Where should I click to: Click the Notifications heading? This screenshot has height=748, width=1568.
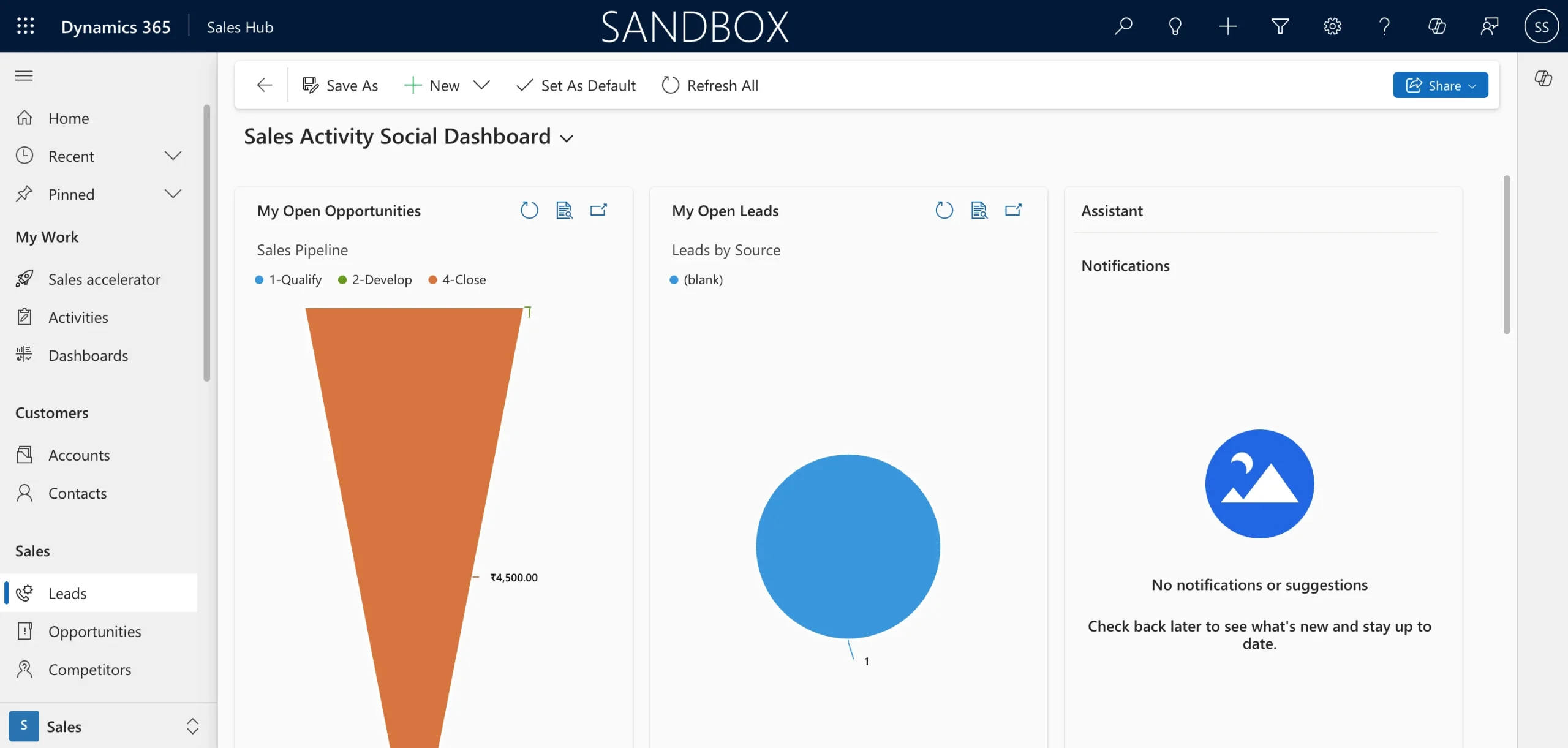pyautogui.click(x=1125, y=265)
